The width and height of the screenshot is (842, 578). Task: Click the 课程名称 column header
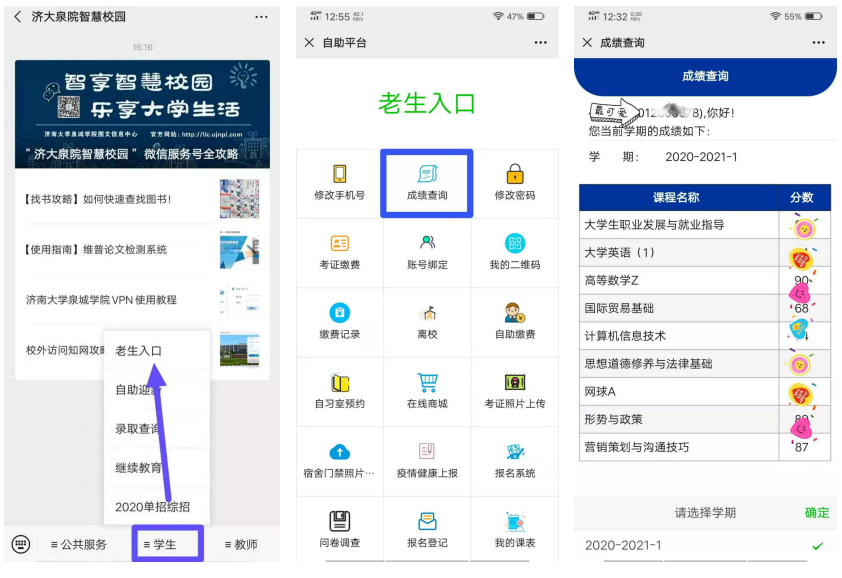point(679,197)
